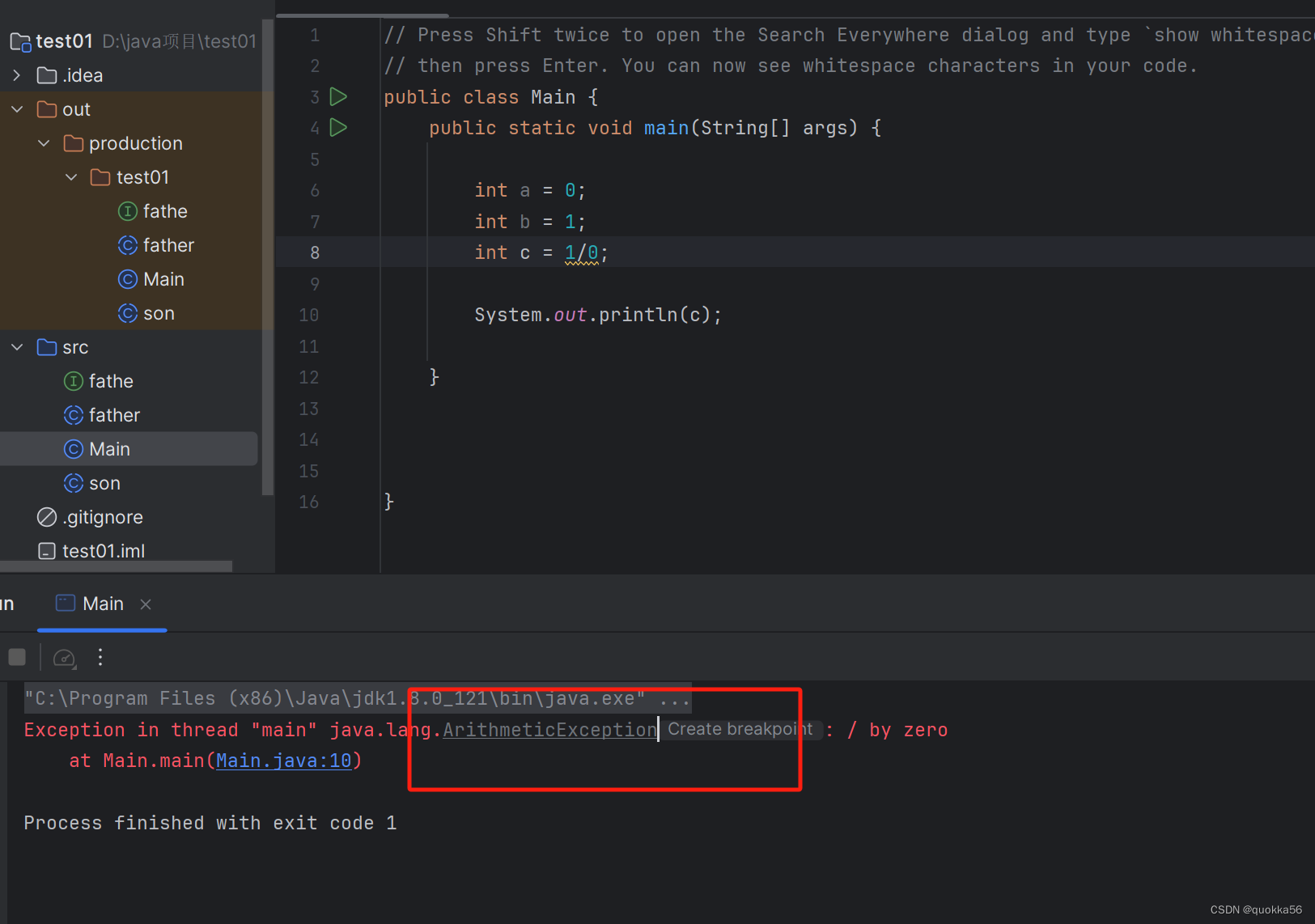Click the fathe interface icon under src
Image resolution: width=1315 pixels, height=924 pixels.
click(74, 381)
